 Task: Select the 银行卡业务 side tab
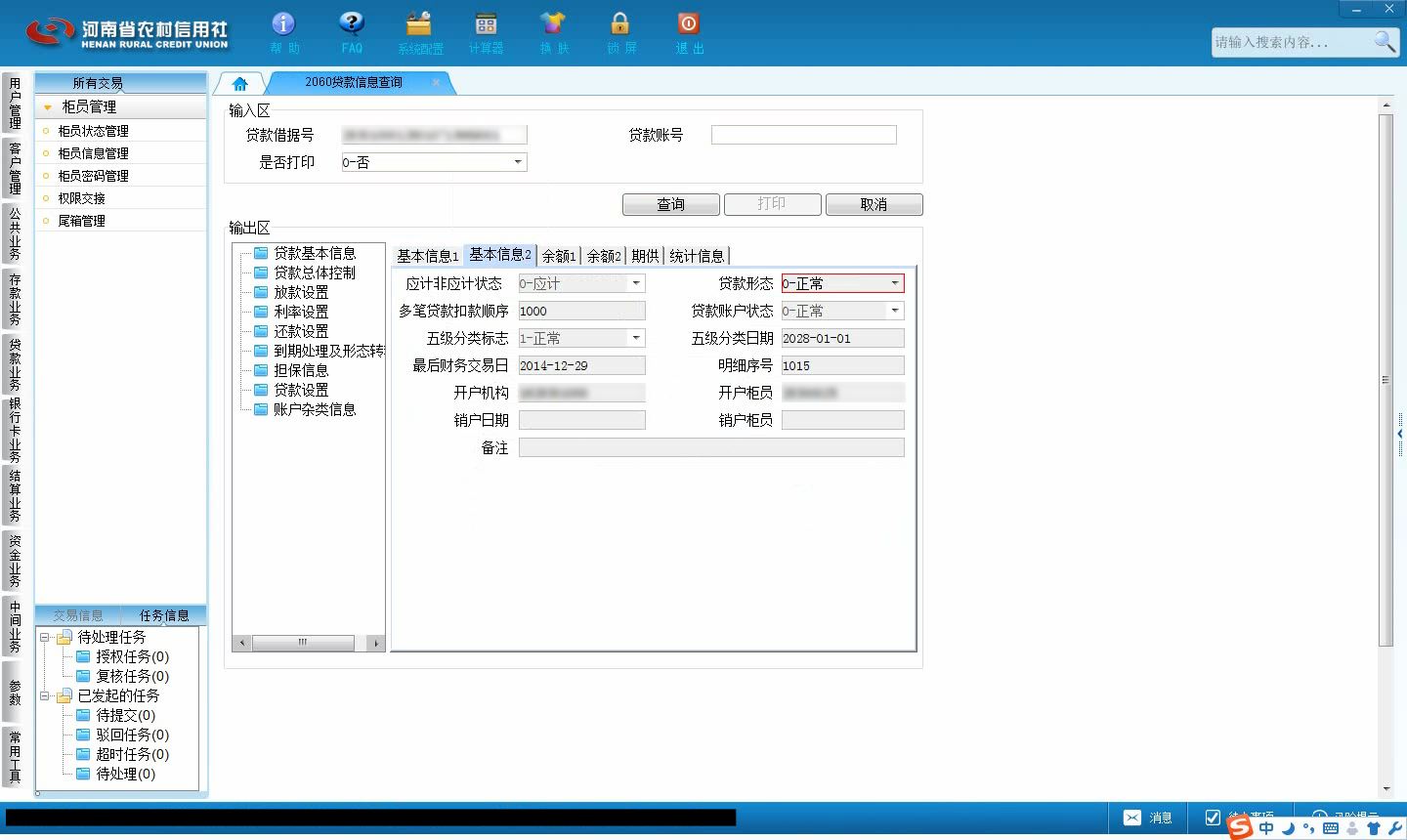point(15,430)
